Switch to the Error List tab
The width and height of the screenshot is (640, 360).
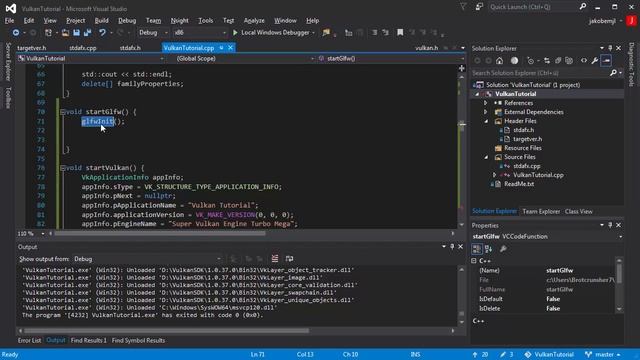(29, 340)
